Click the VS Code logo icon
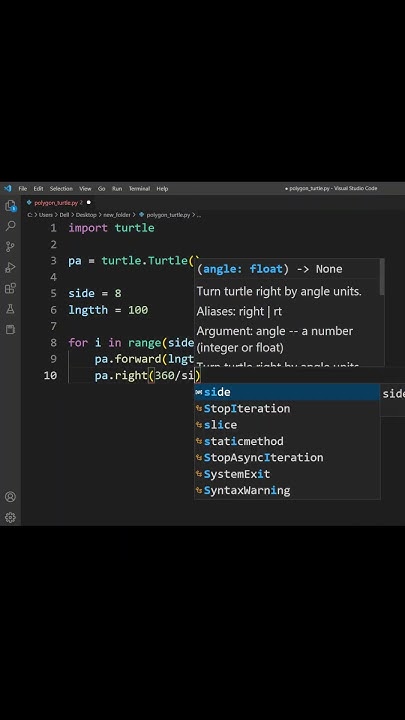Viewport: 405px width, 720px height. coord(7,188)
